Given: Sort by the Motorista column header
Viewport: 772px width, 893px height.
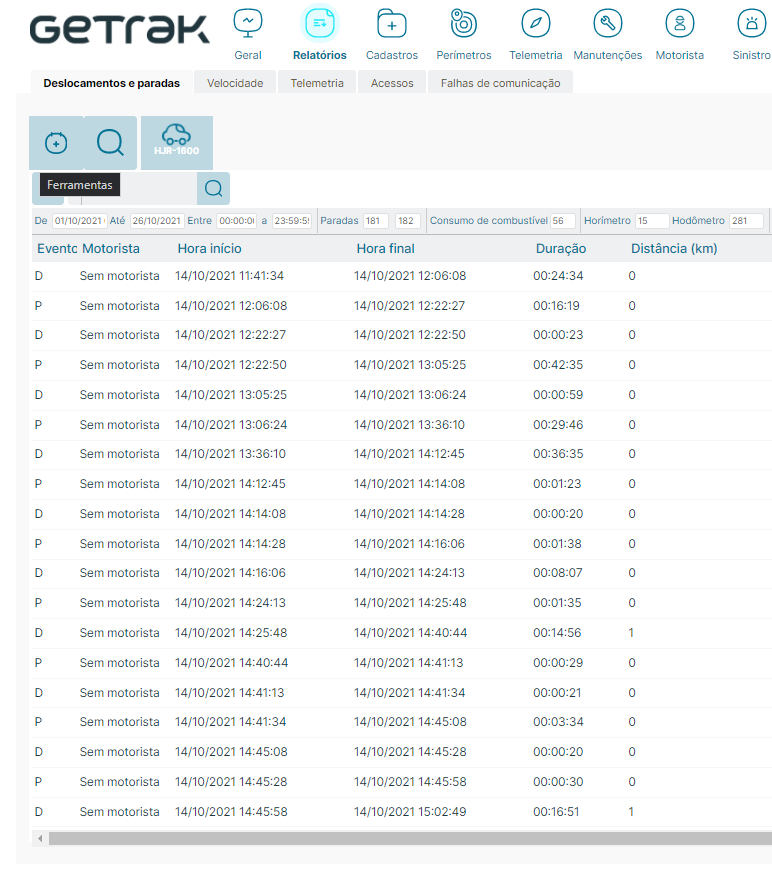Looking at the screenshot, I should (x=111, y=249).
